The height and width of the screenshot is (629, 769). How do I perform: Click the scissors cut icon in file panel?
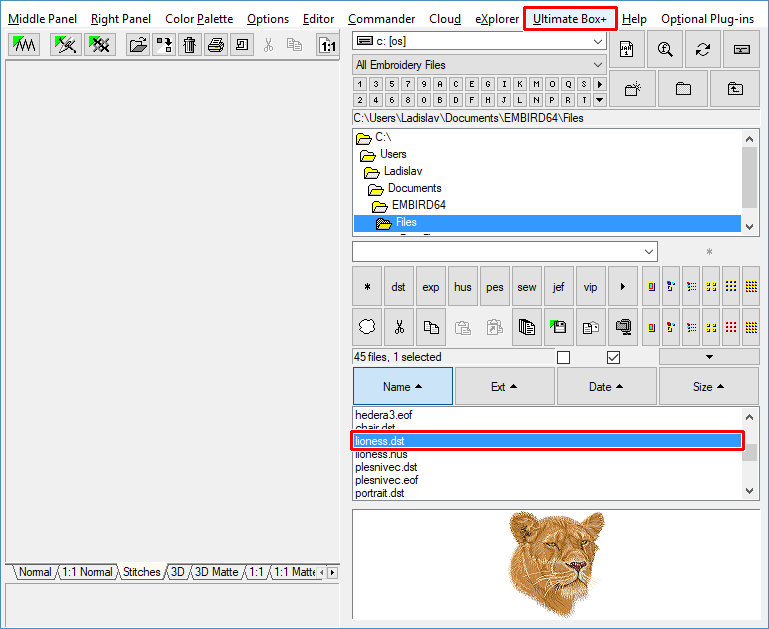click(x=398, y=326)
